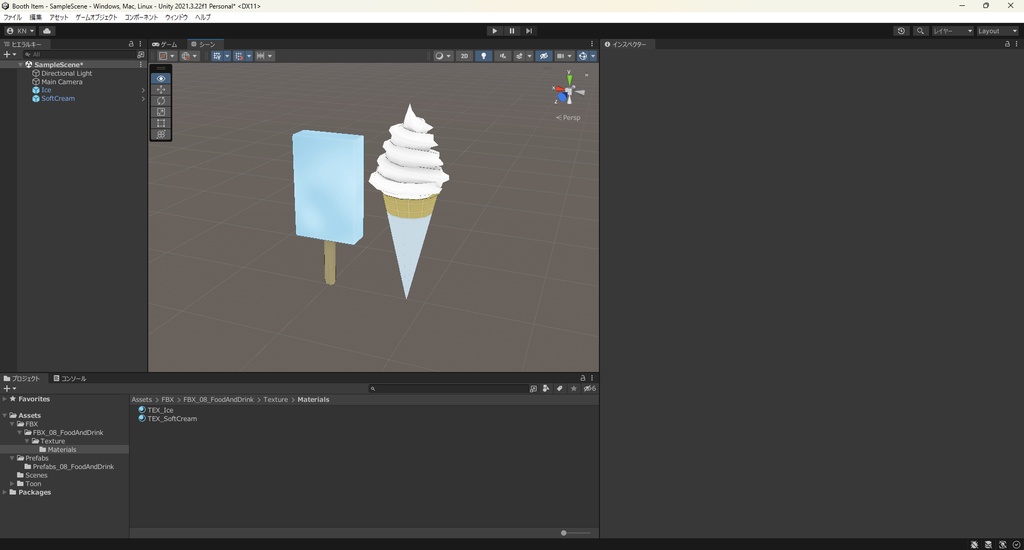Toggle scene lighting bulb button

(483, 56)
